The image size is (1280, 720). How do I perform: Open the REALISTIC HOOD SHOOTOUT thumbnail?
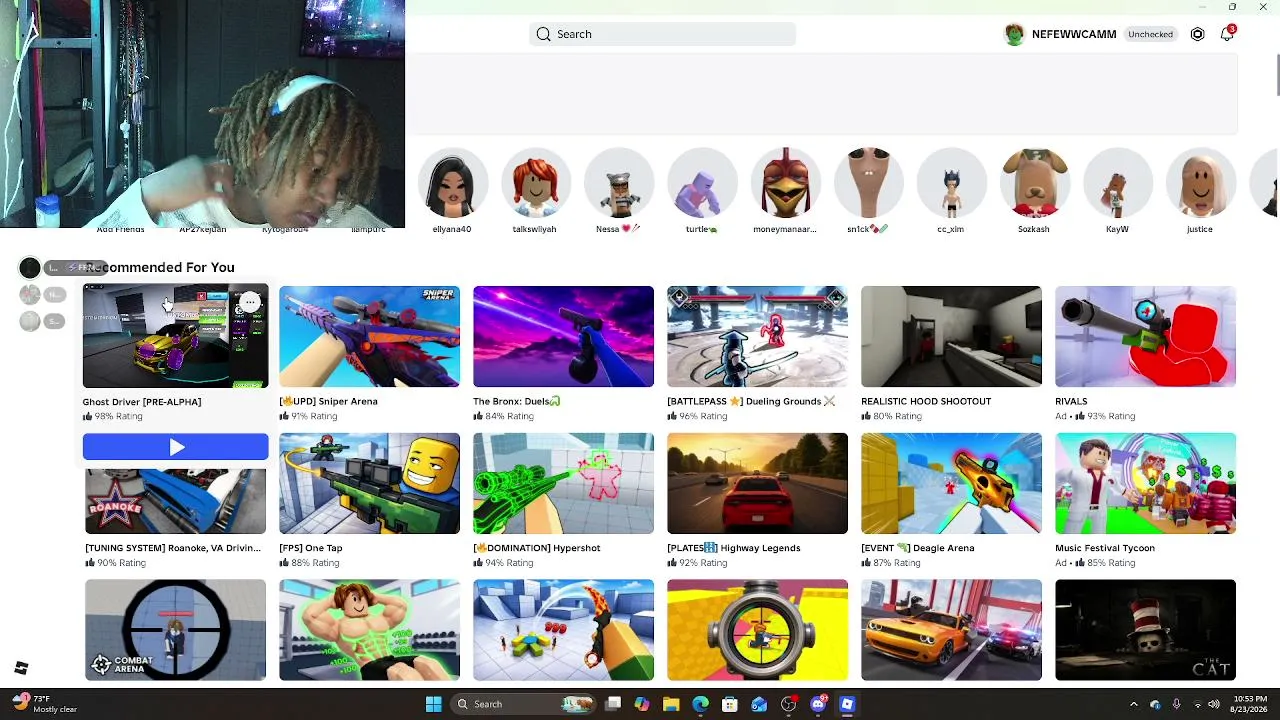pos(952,337)
